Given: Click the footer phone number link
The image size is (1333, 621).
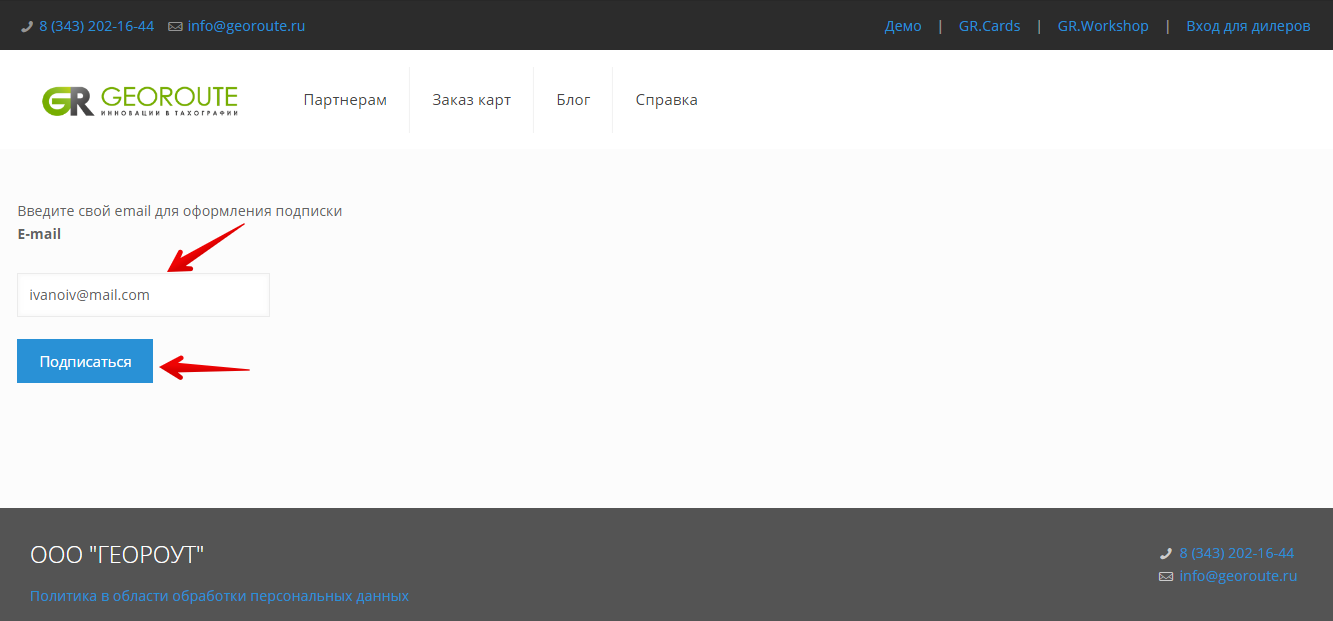Looking at the screenshot, I should (1236, 553).
